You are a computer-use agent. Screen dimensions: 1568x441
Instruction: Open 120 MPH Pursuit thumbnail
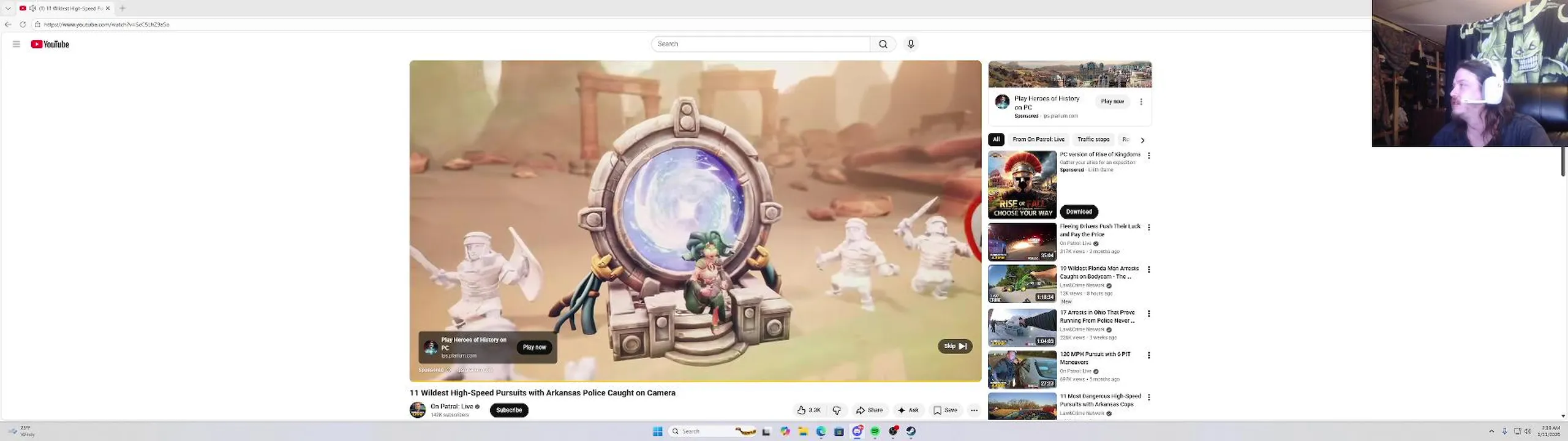1022,369
